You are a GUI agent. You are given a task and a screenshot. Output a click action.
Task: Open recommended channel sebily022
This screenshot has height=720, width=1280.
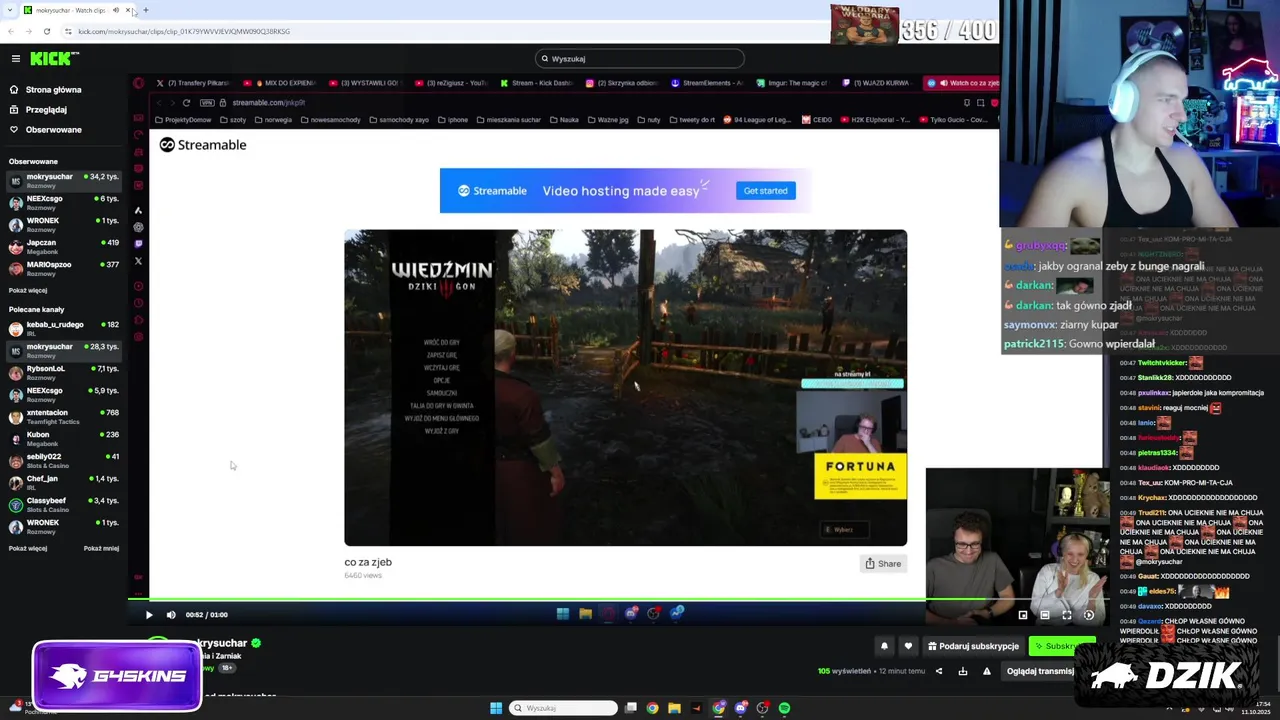tap(62, 460)
